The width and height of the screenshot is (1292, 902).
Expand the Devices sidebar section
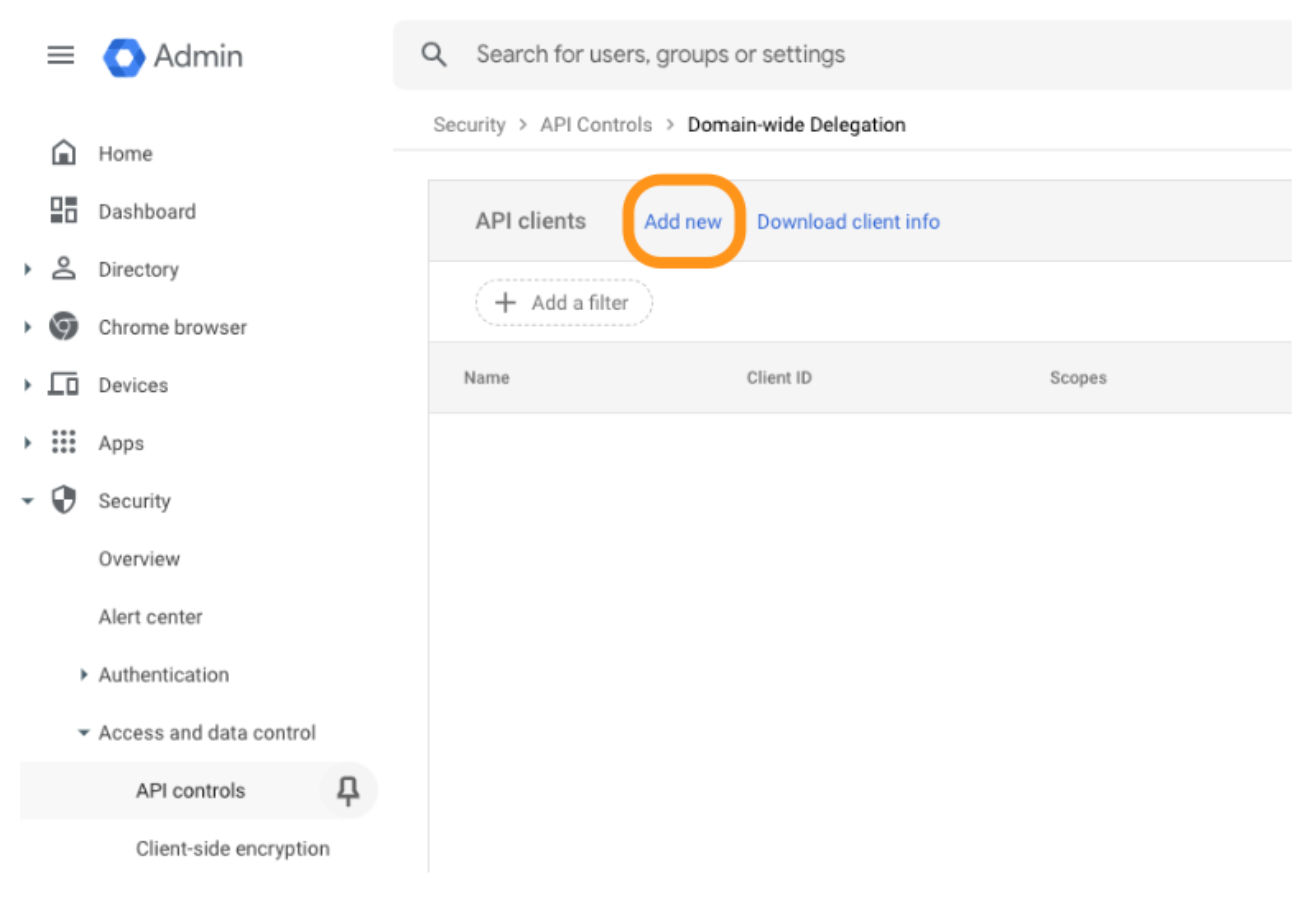pyautogui.click(x=28, y=385)
